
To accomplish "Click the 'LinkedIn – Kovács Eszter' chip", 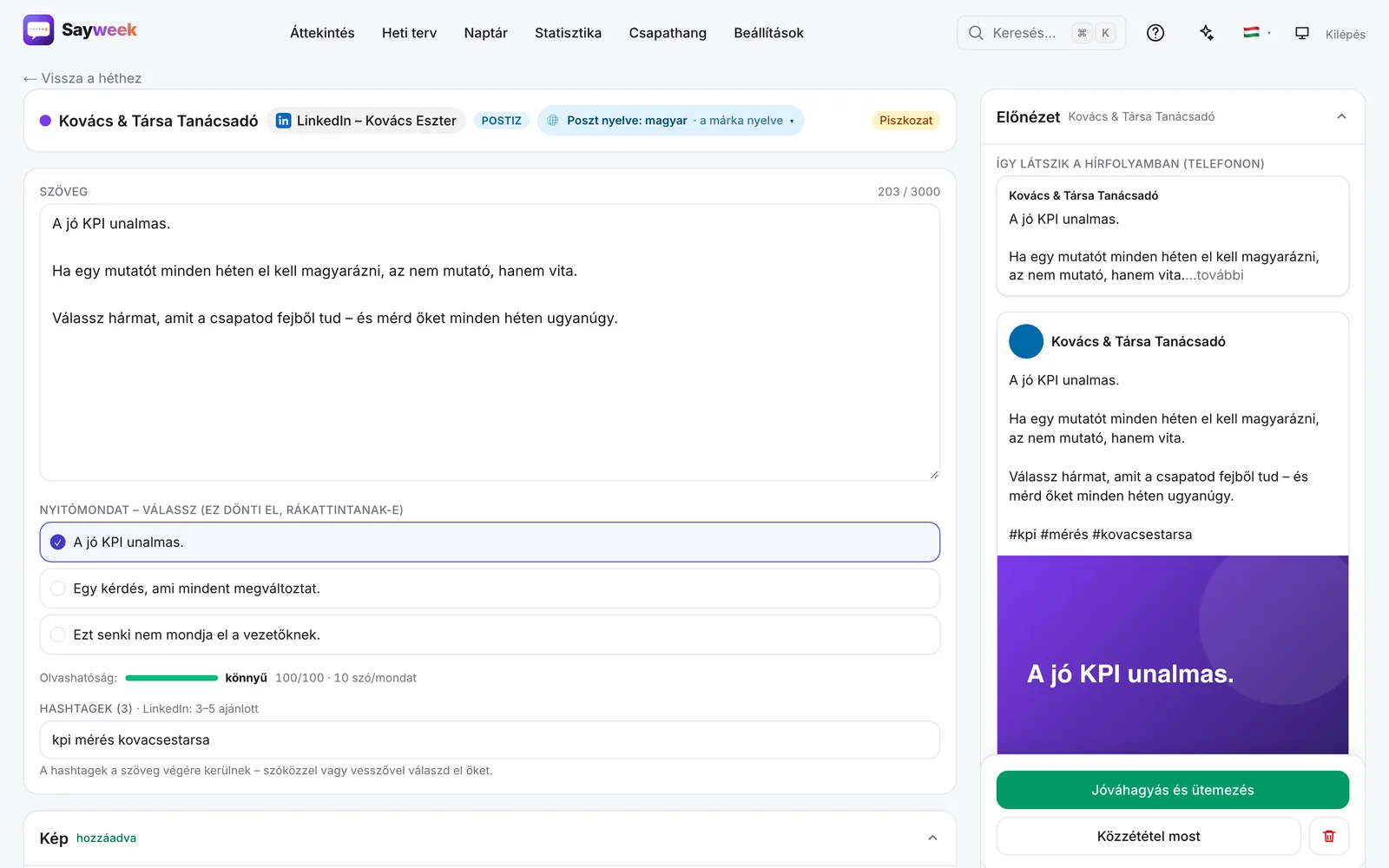I will click(366, 121).
